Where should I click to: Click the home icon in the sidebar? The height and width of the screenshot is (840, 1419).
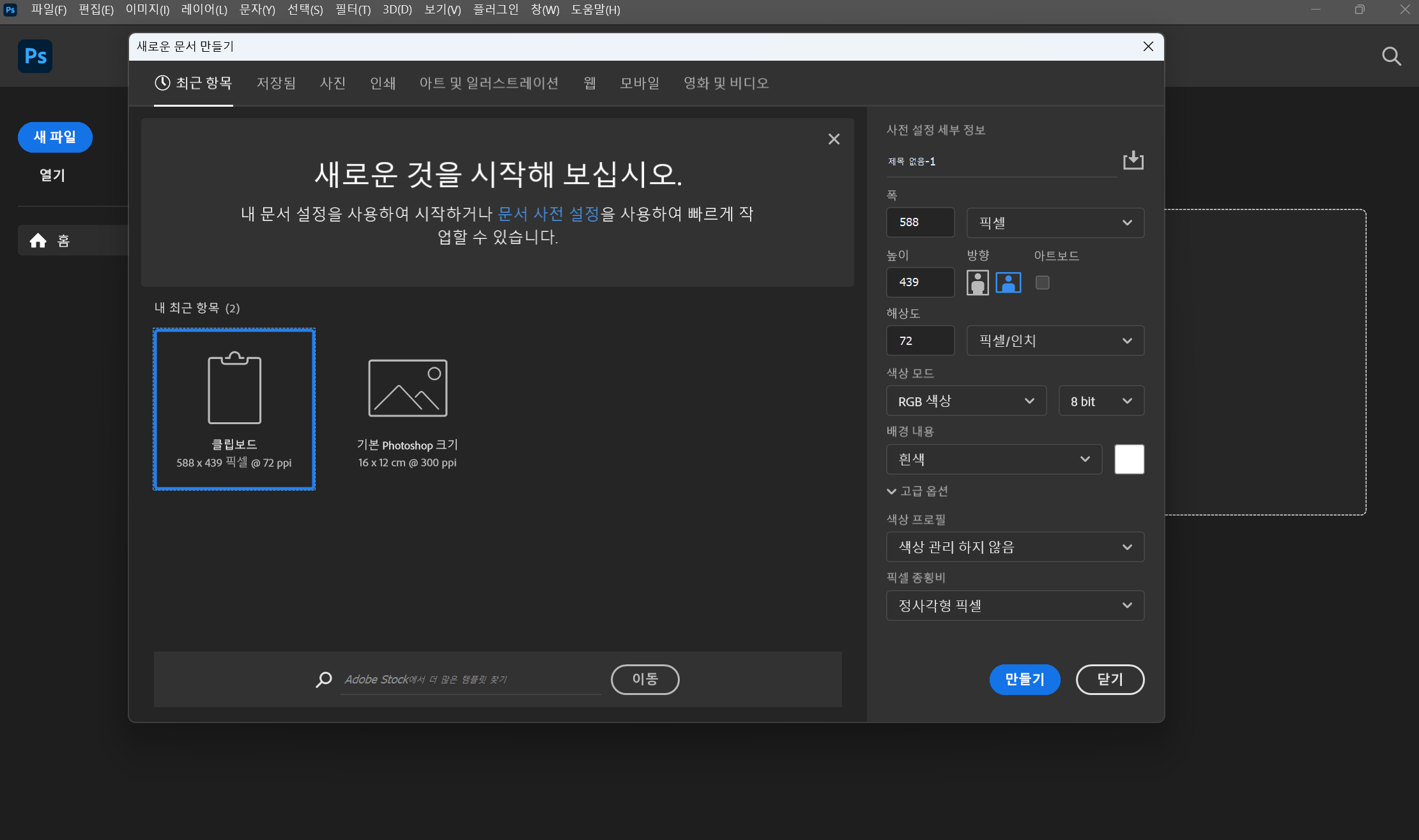[x=38, y=240]
